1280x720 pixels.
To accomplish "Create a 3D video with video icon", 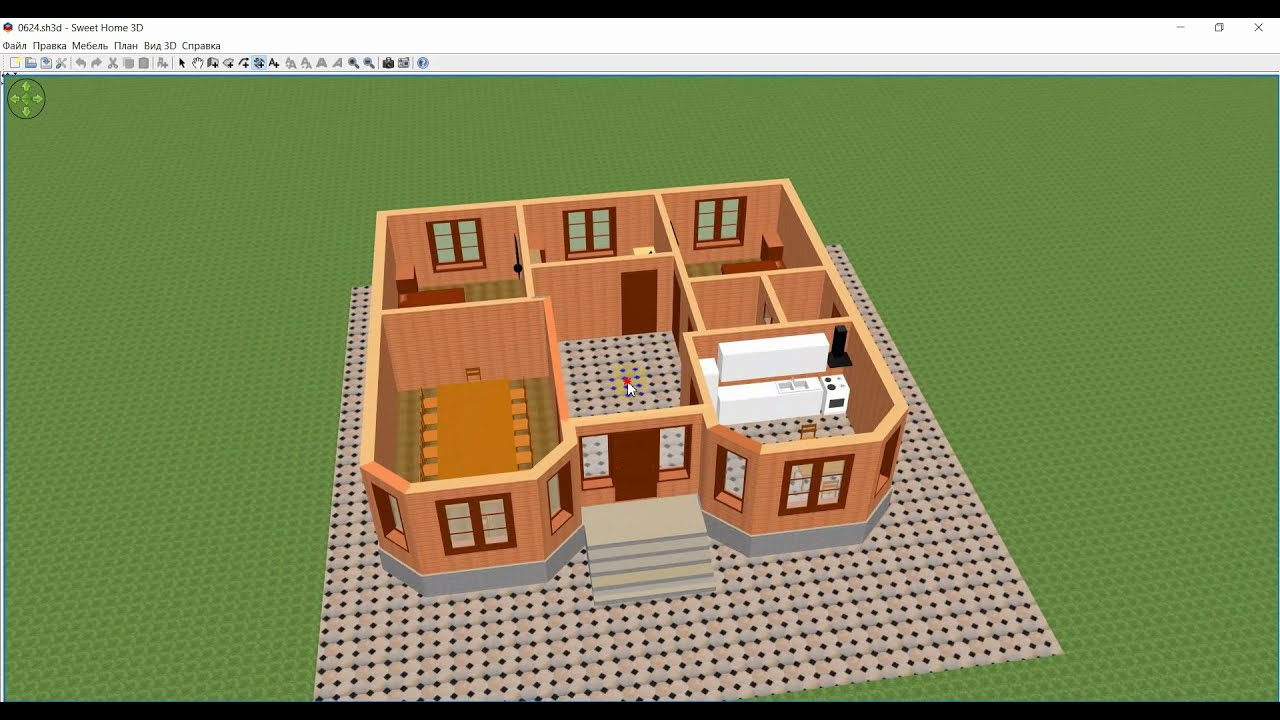I will pos(404,63).
